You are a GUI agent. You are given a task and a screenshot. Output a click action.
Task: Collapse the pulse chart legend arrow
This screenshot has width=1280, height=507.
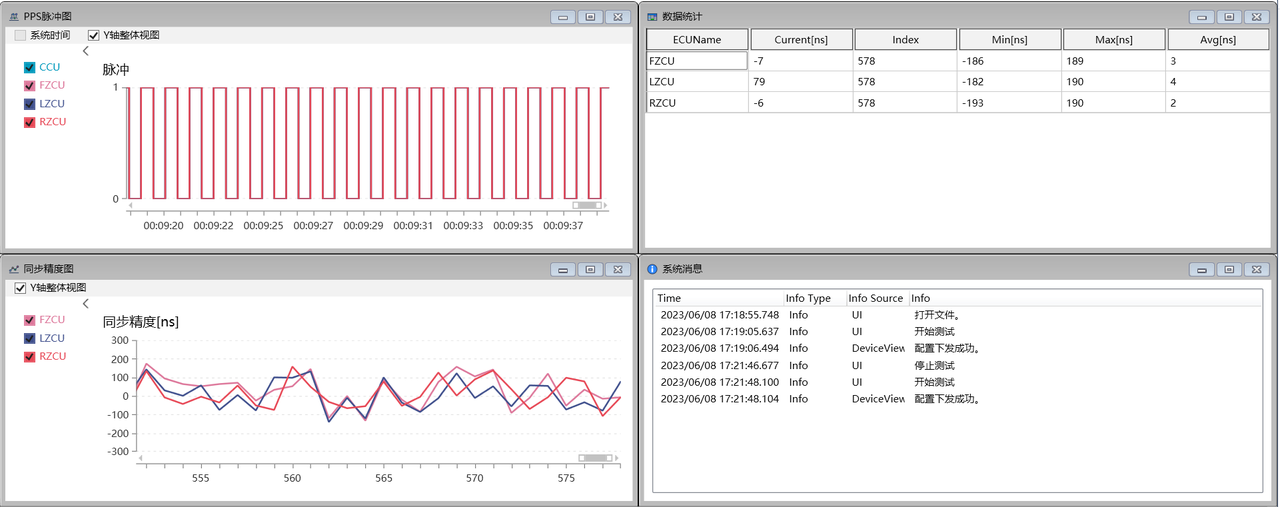pos(86,51)
